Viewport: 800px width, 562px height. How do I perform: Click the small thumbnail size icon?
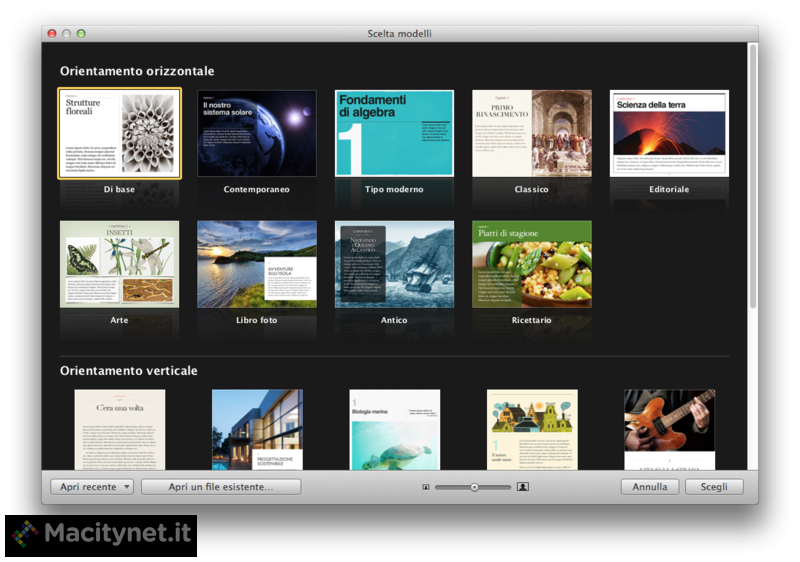click(x=426, y=487)
